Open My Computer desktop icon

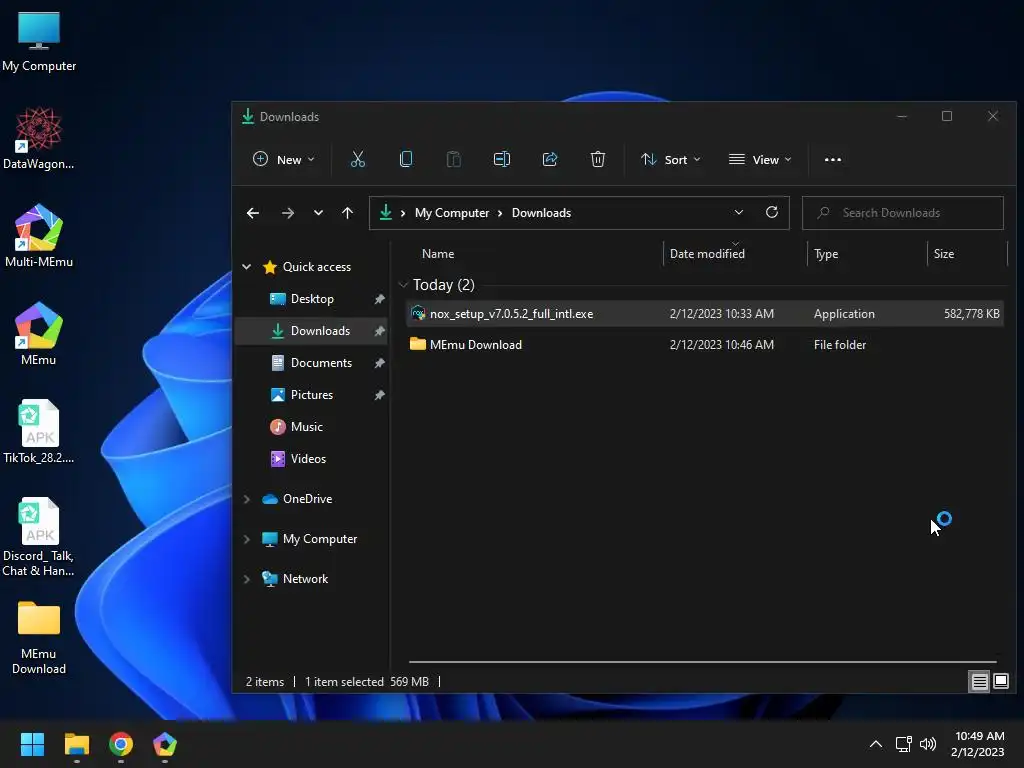click(x=39, y=42)
